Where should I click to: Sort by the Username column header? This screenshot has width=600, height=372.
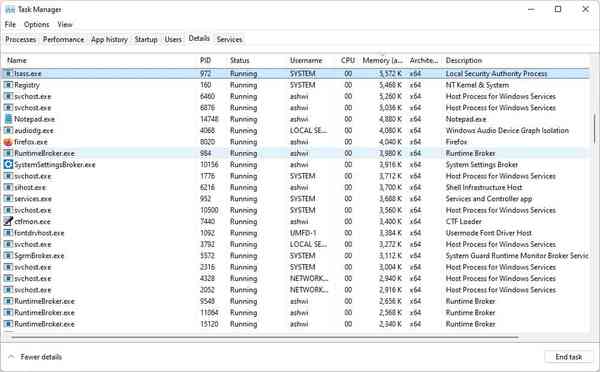[306, 60]
